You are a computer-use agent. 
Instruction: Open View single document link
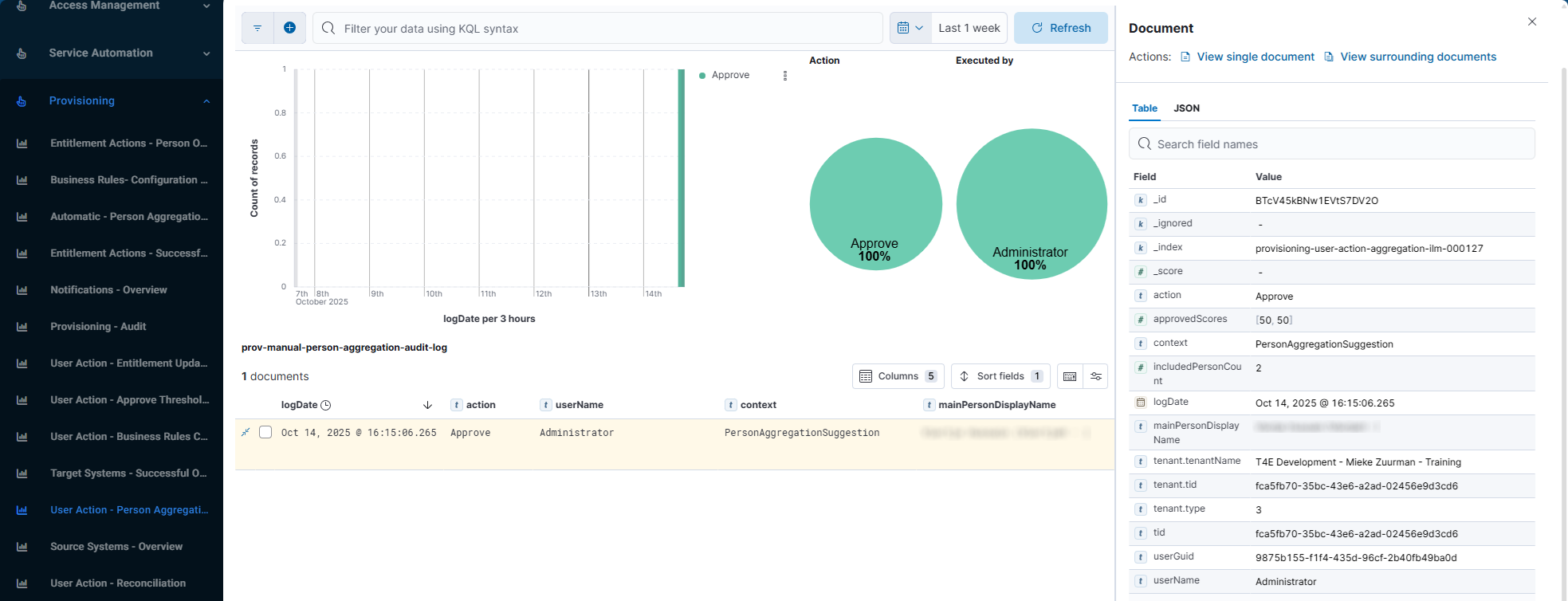pos(1248,57)
